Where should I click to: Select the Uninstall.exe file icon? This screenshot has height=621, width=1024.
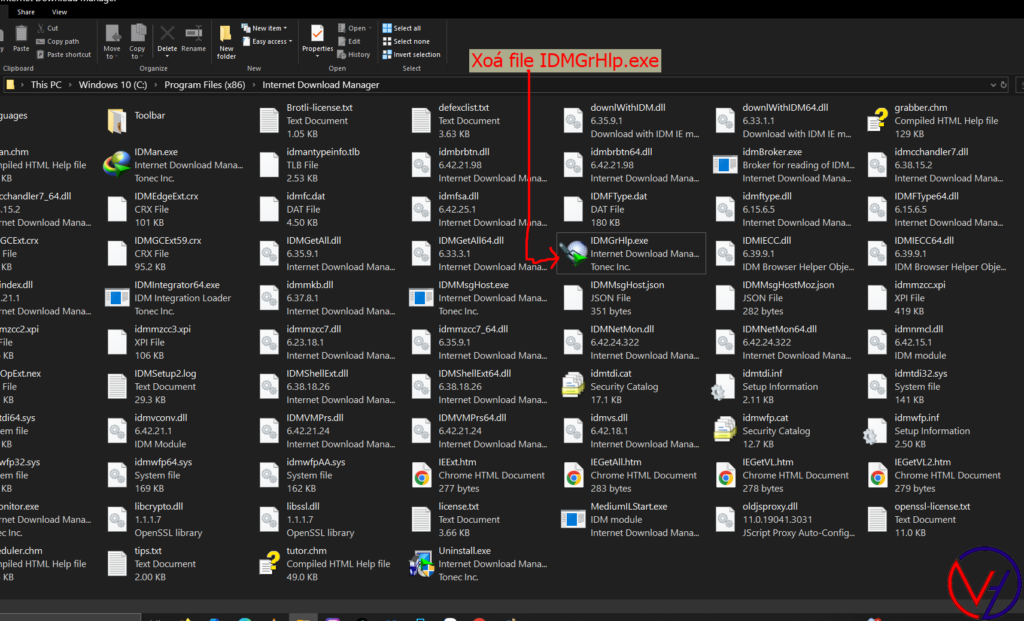422,563
